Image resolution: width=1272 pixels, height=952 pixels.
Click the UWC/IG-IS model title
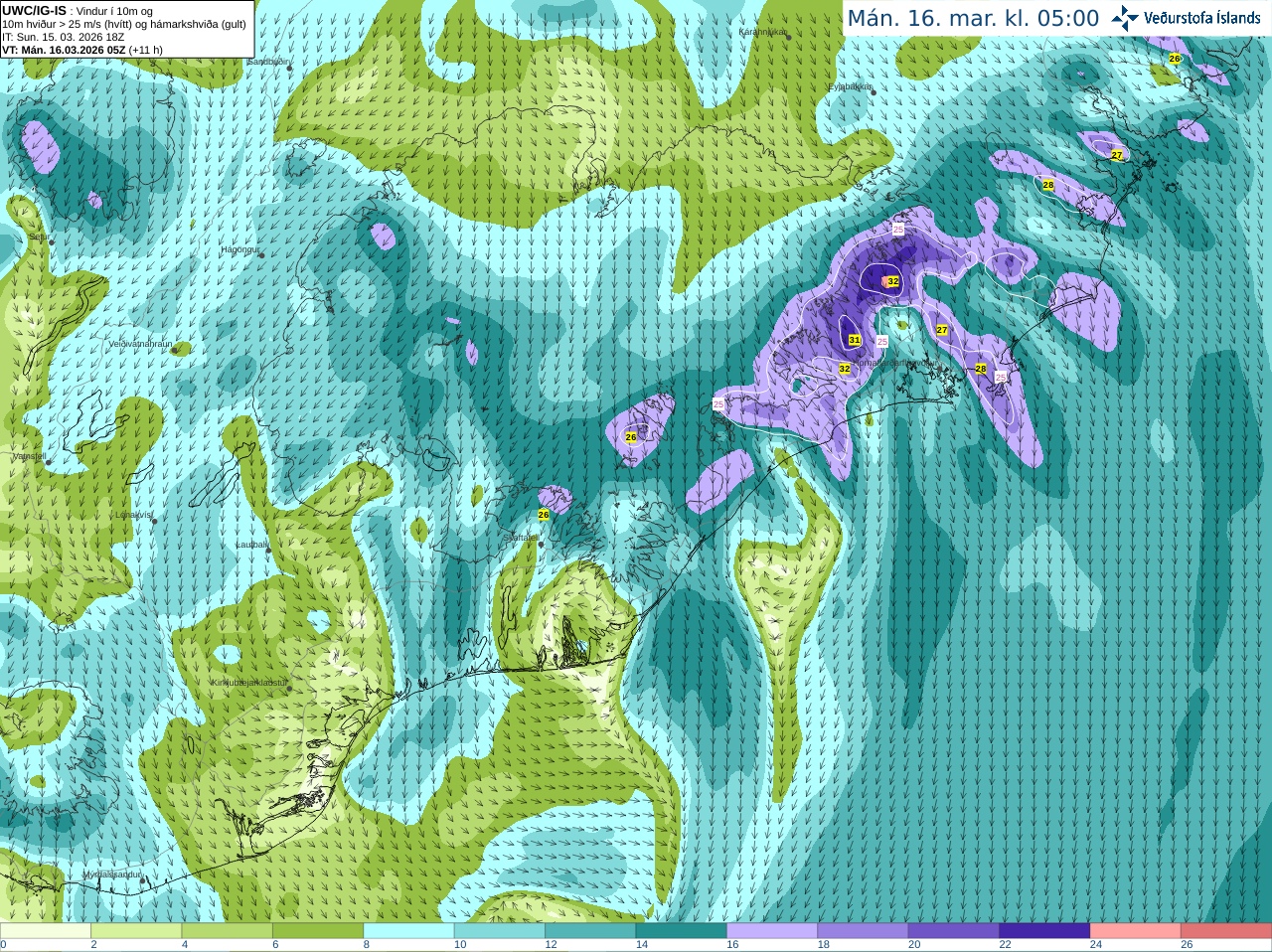34,10
